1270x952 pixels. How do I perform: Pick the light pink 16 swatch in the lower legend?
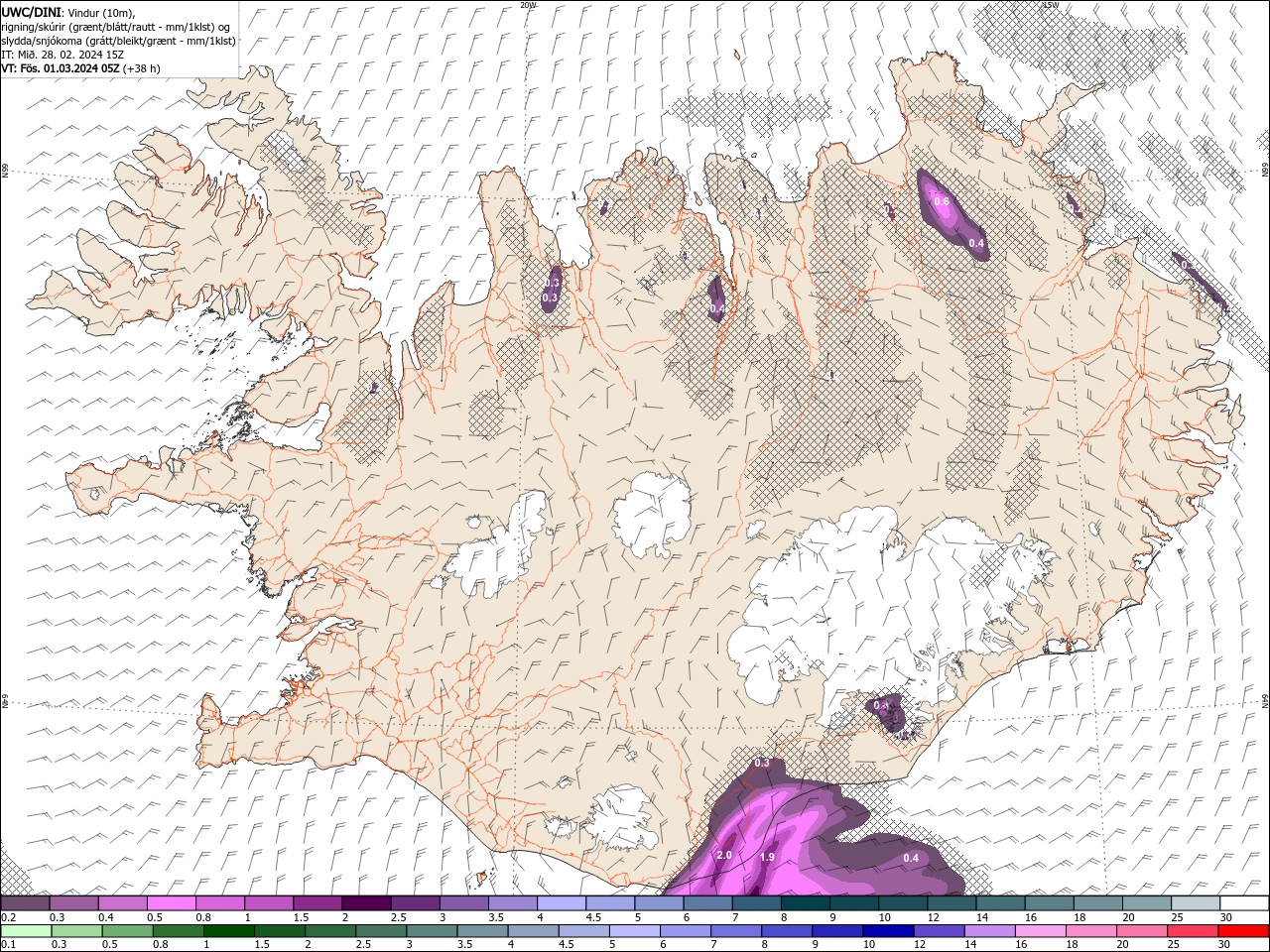1039,930
